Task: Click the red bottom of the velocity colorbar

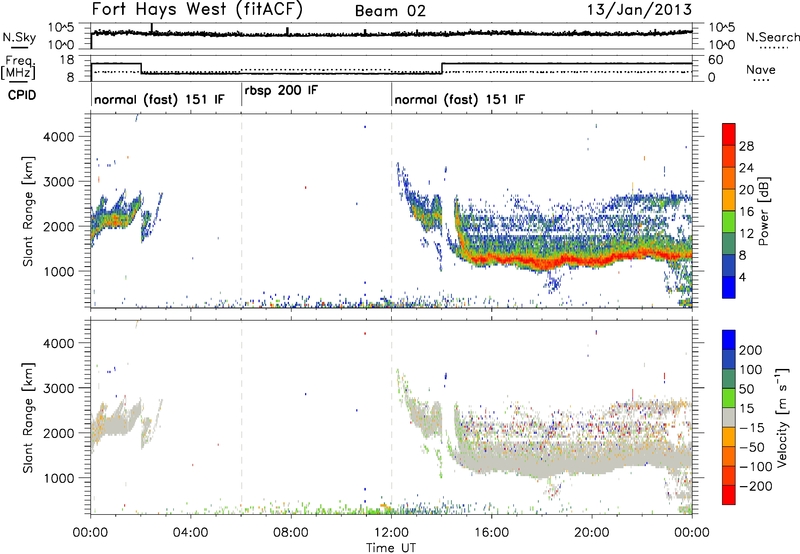Action: [x=729, y=495]
